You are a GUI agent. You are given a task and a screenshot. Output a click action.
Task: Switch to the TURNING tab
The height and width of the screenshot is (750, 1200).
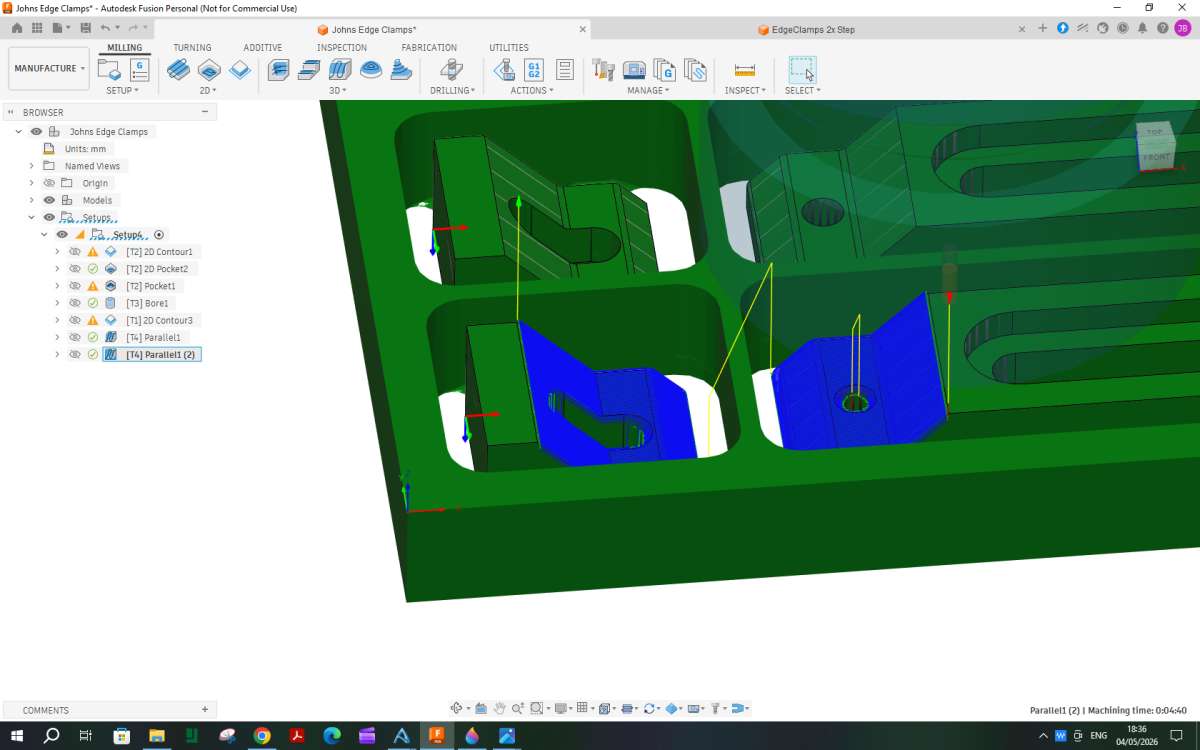pyautogui.click(x=192, y=47)
